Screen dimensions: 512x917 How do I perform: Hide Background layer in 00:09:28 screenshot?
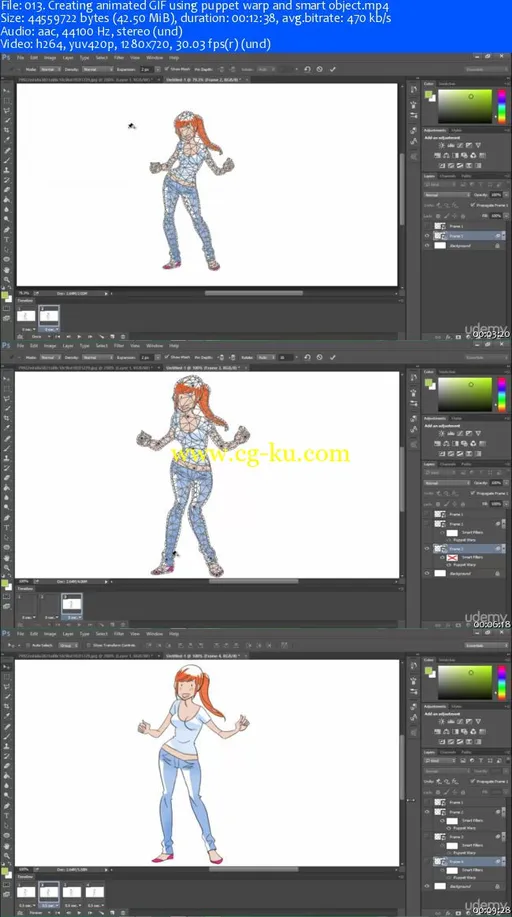coord(427,887)
